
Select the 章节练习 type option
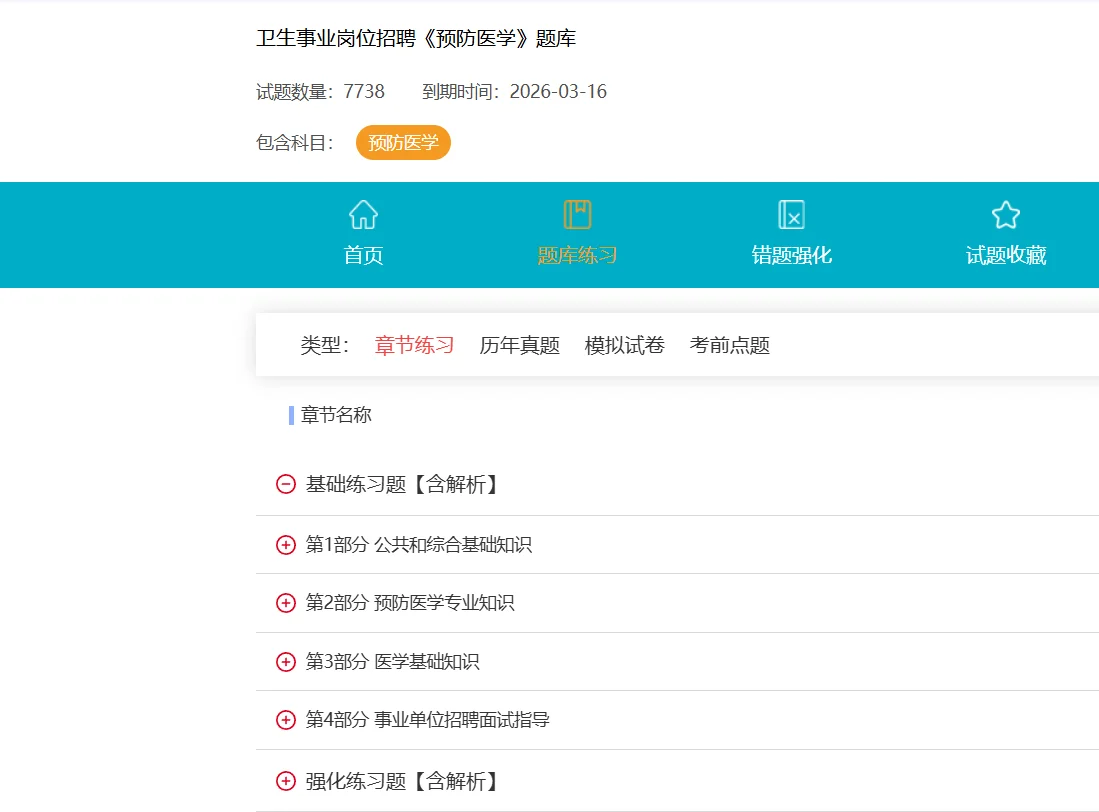pos(413,344)
